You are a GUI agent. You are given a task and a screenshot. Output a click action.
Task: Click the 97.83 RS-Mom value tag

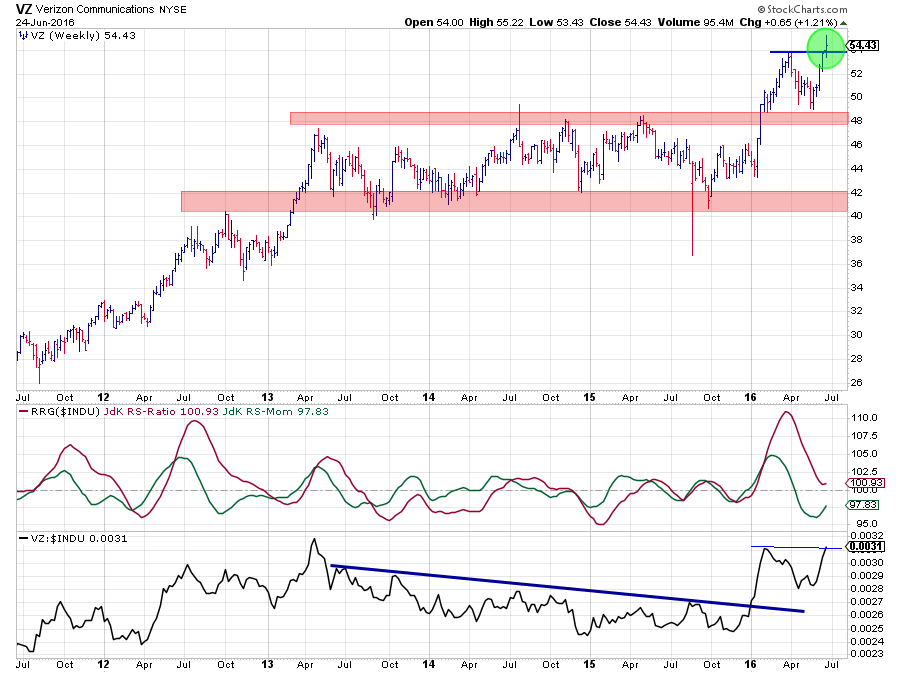(865, 505)
